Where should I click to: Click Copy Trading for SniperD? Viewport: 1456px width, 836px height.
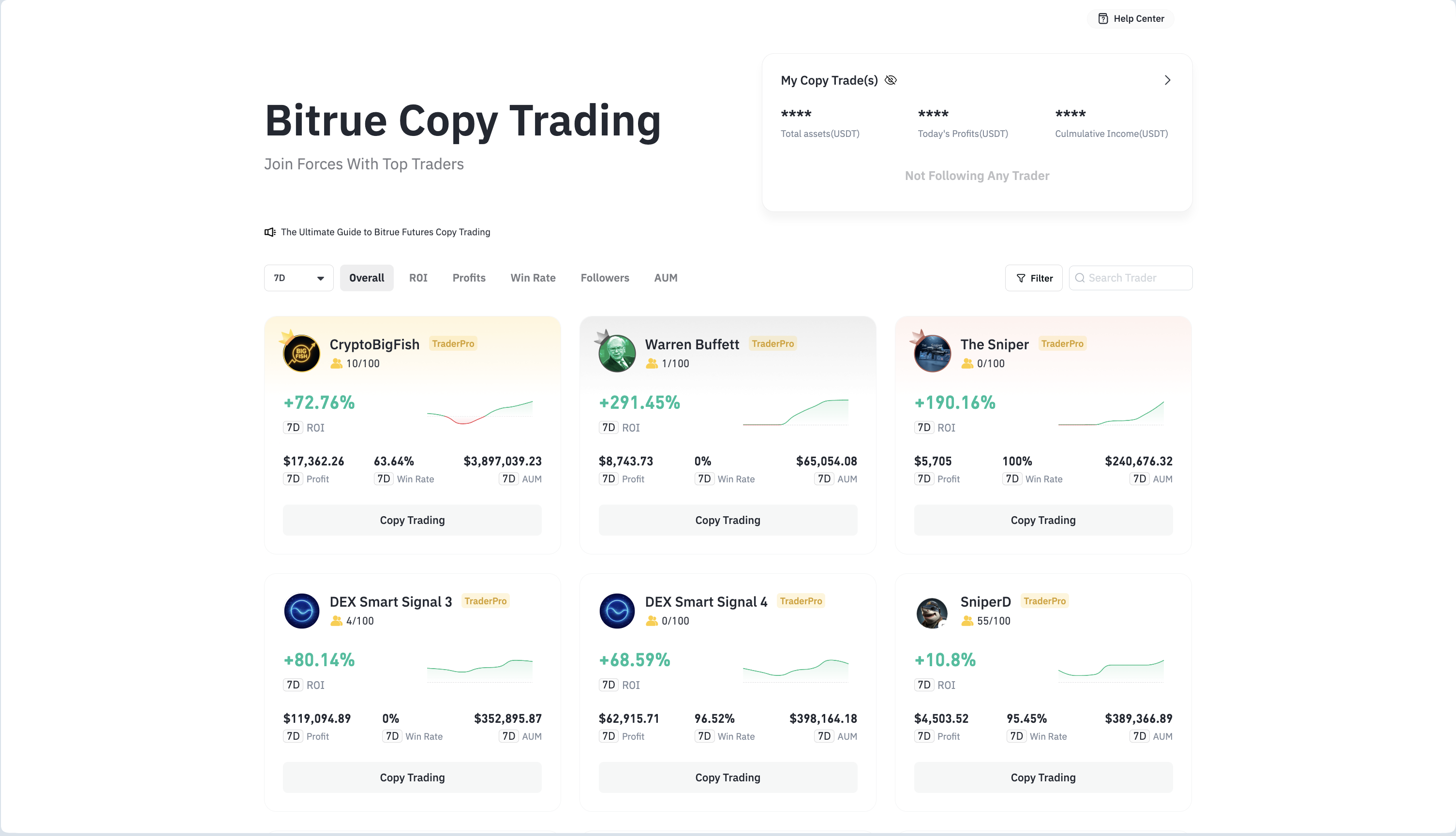point(1043,777)
